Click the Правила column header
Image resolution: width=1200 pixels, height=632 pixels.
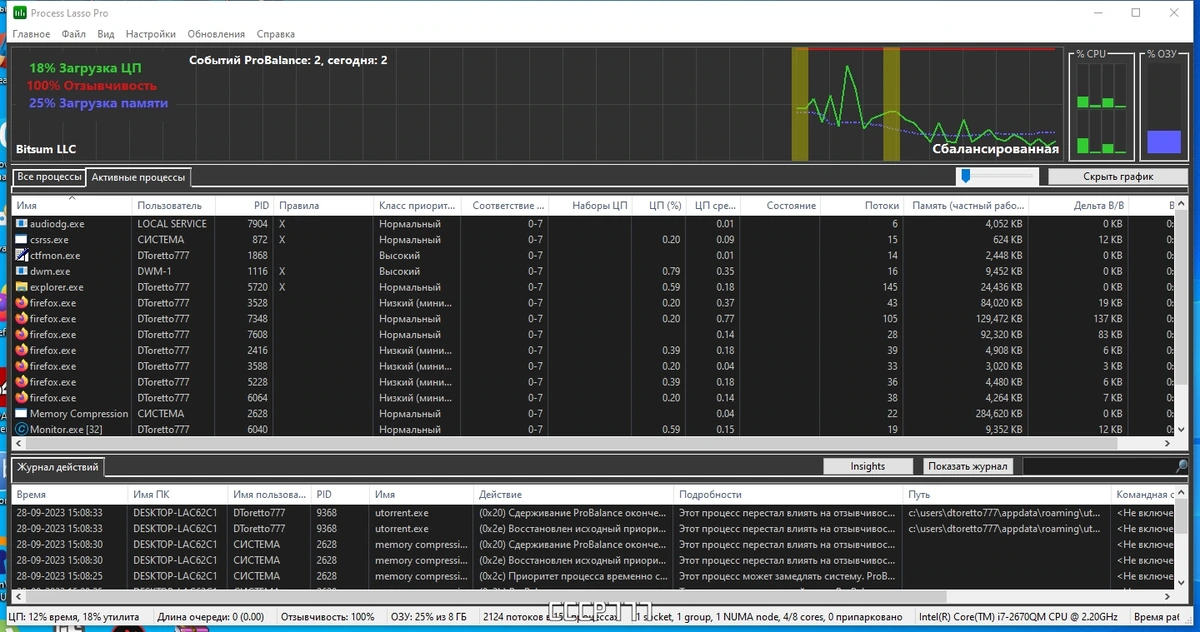(x=323, y=206)
